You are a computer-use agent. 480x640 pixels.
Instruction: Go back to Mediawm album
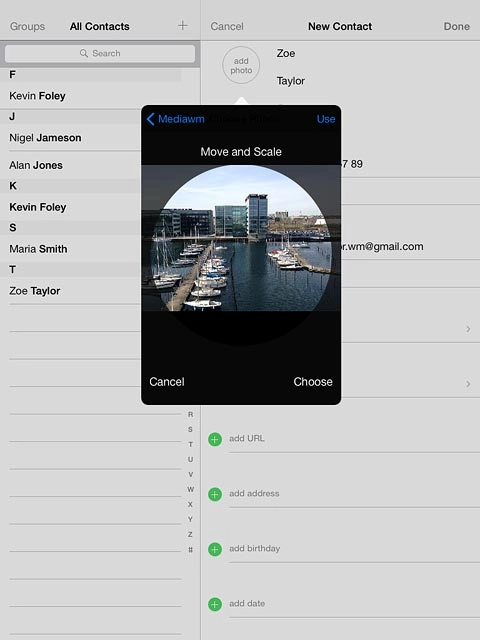point(176,119)
